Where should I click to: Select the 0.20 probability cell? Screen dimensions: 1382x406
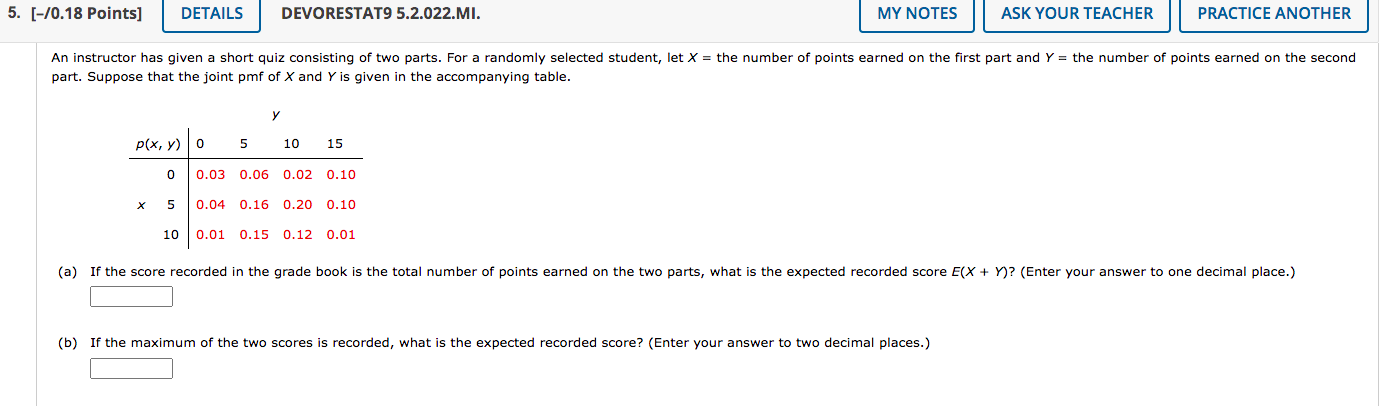(297, 205)
